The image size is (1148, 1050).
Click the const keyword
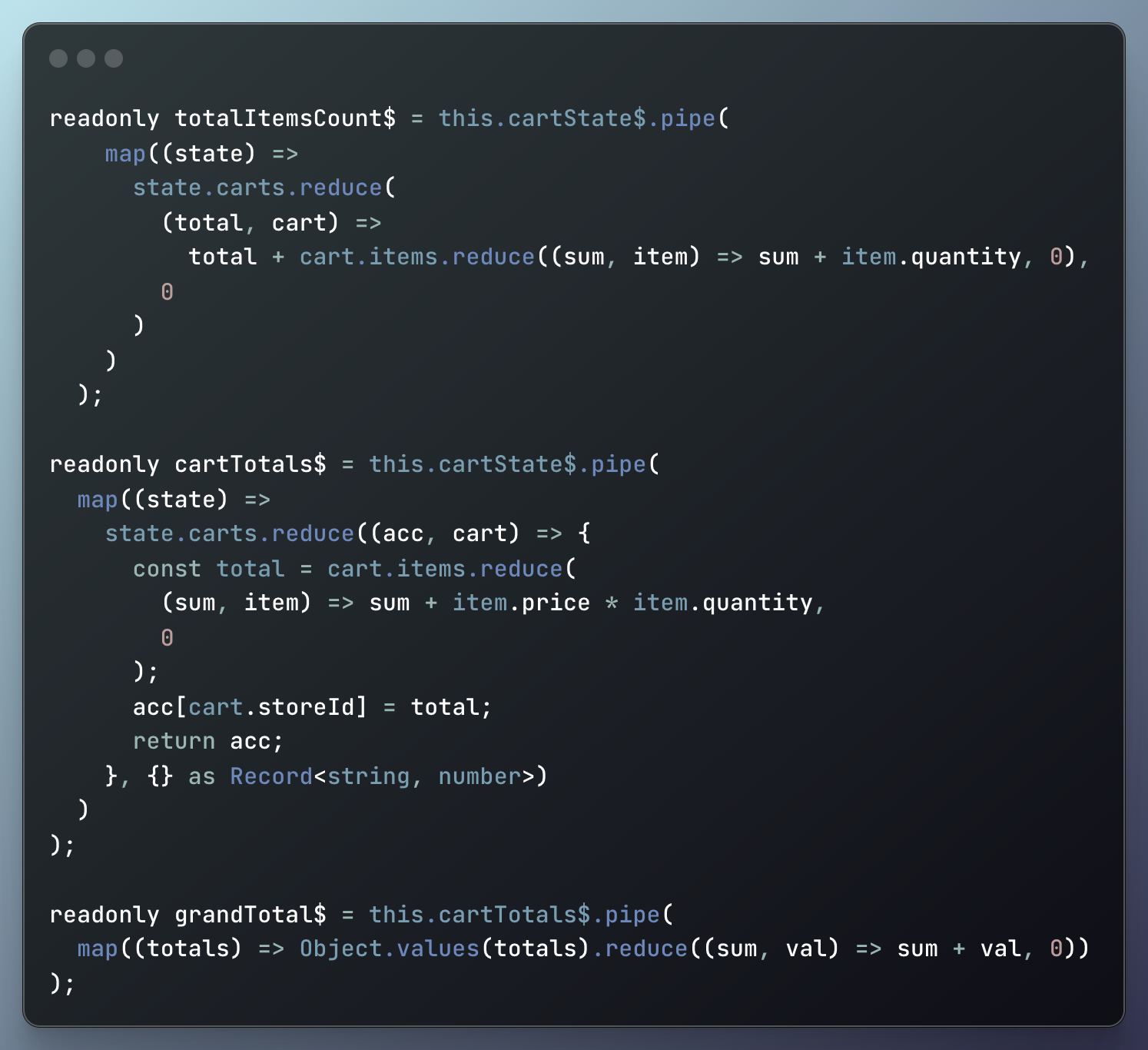[x=167, y=569]
